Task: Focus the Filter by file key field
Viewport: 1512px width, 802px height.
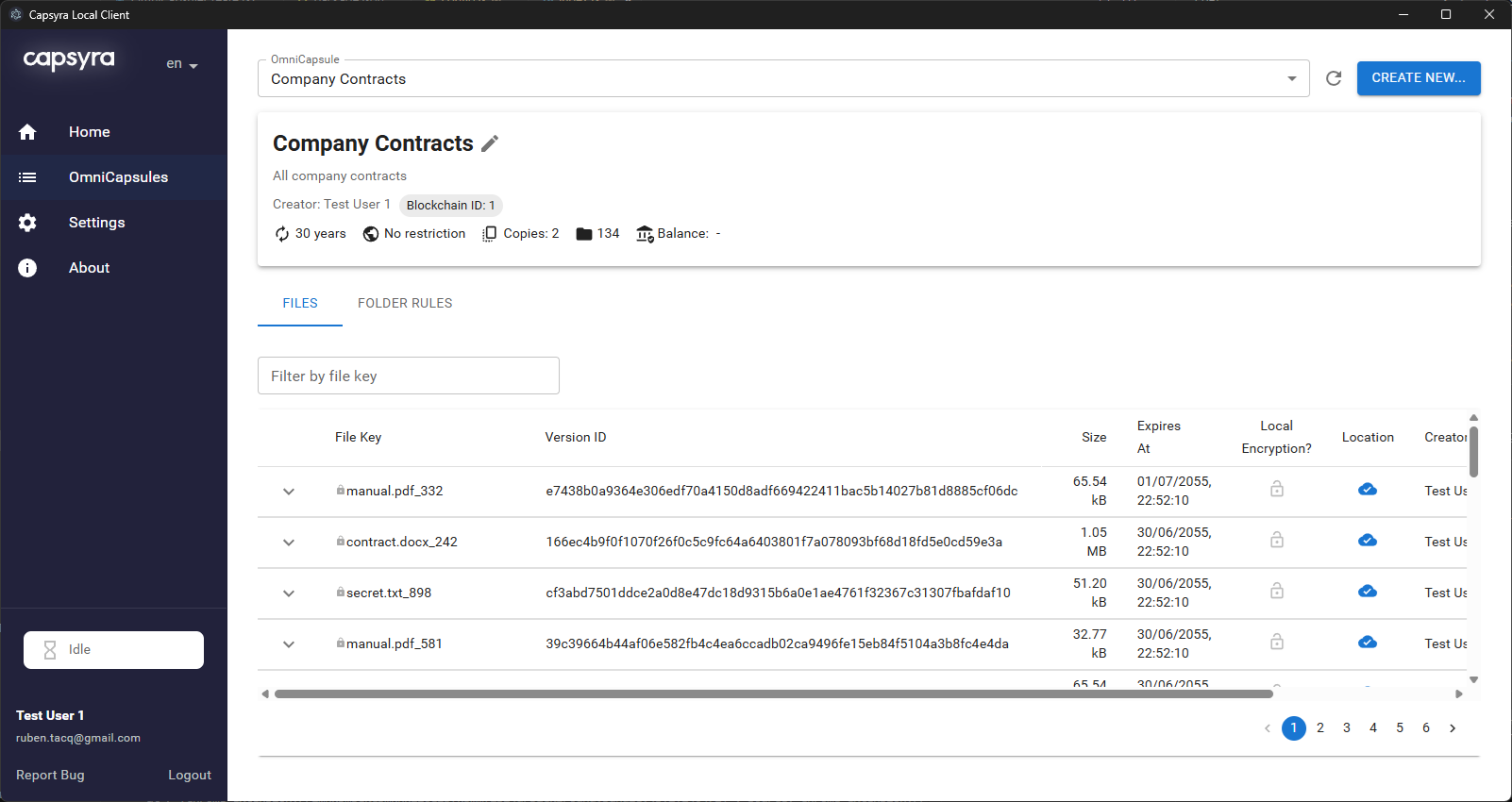Action: tap(409, 376)
